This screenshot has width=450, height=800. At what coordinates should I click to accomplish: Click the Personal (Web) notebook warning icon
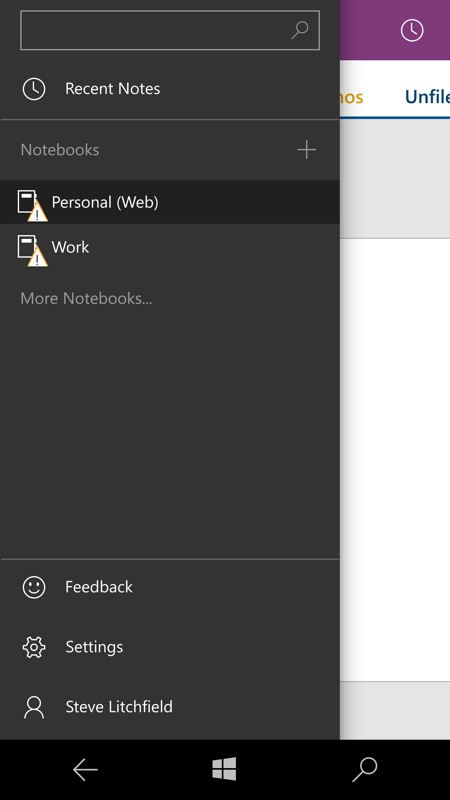tap(37, 212)
